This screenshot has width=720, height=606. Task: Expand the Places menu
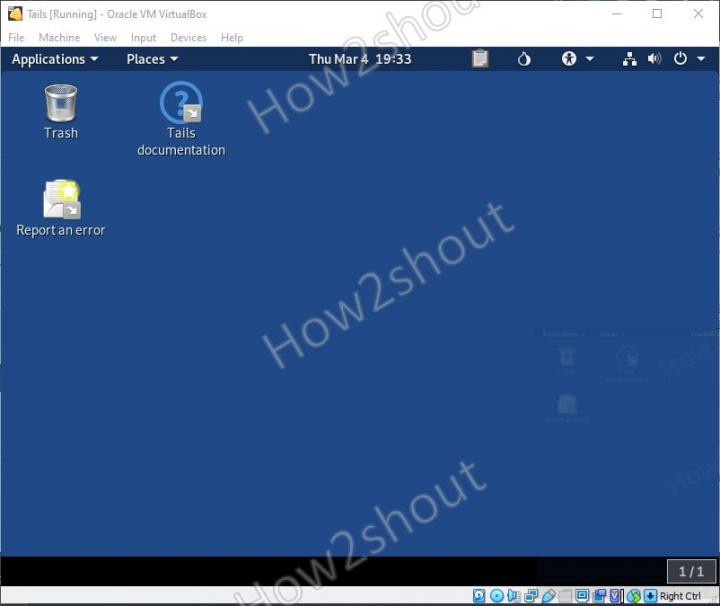tap(151, 59)
